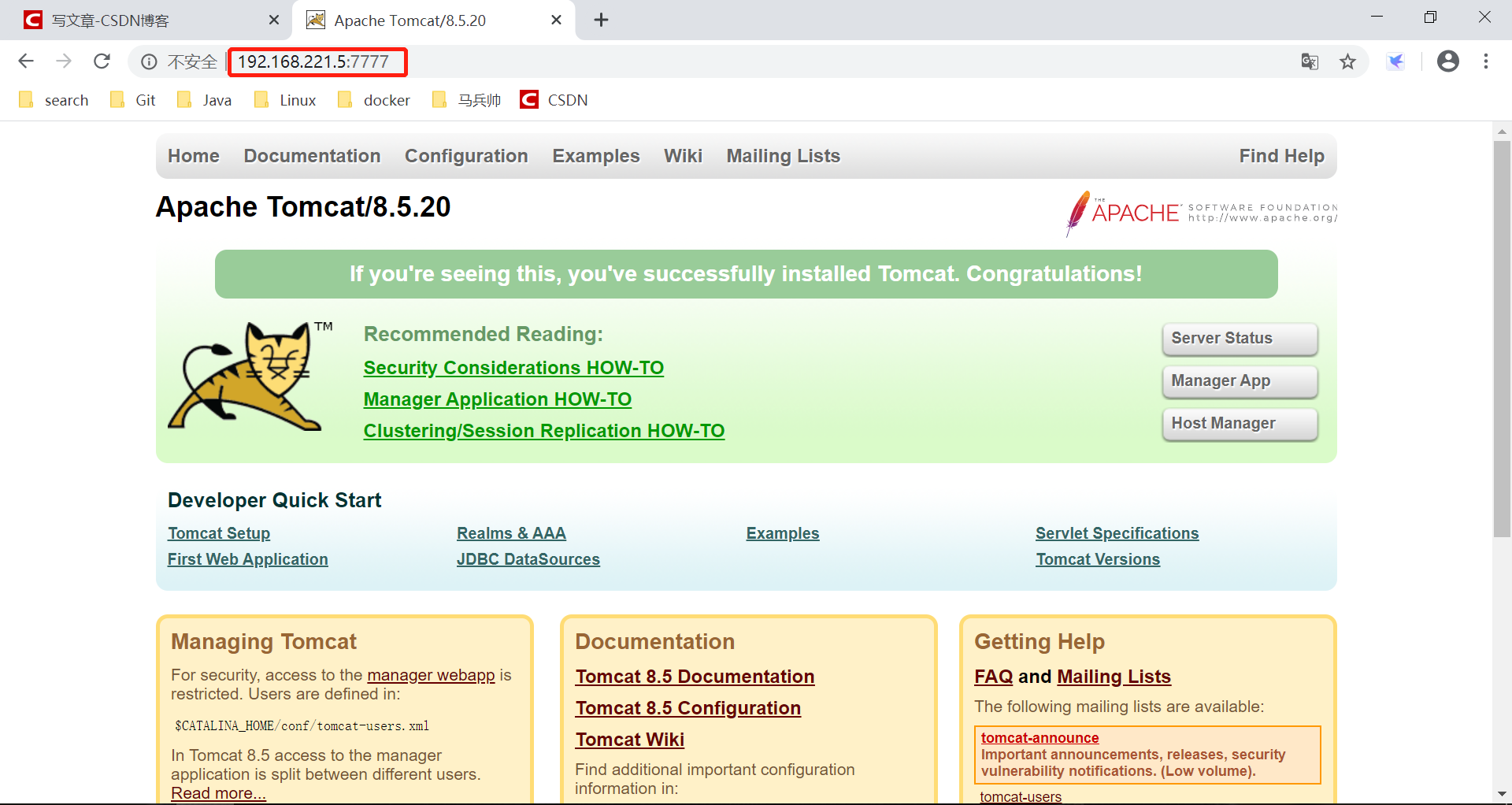Open the Tomcat Versions link
This screenshot has height=805, width=1512.
pos(1098,559)
